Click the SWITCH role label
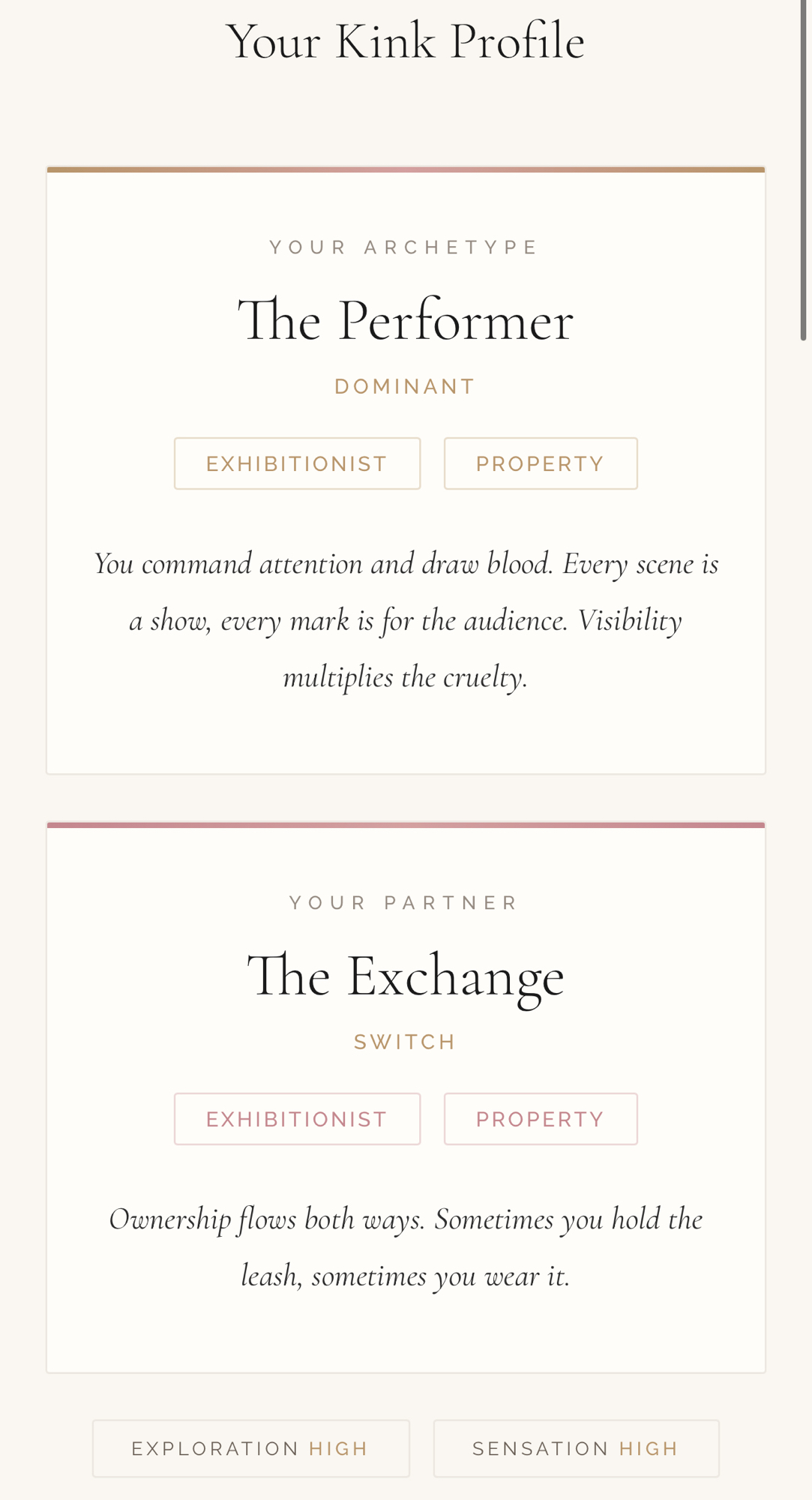 tap(406, 1042)
